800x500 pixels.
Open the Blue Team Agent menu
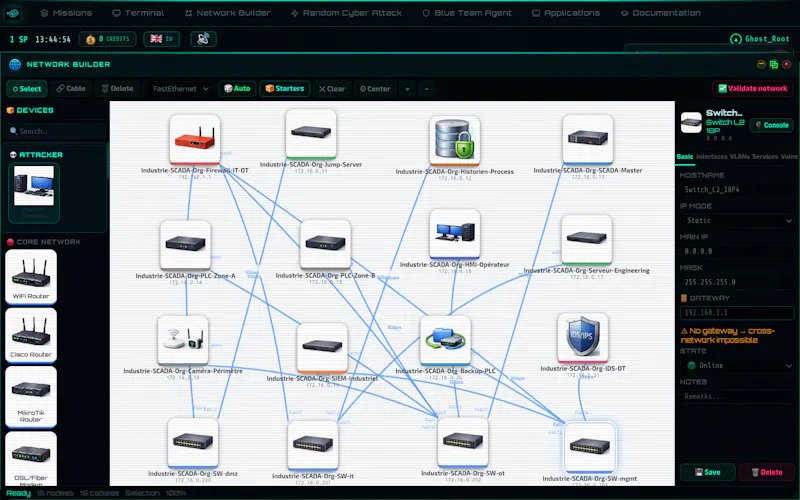pos(467,13)
